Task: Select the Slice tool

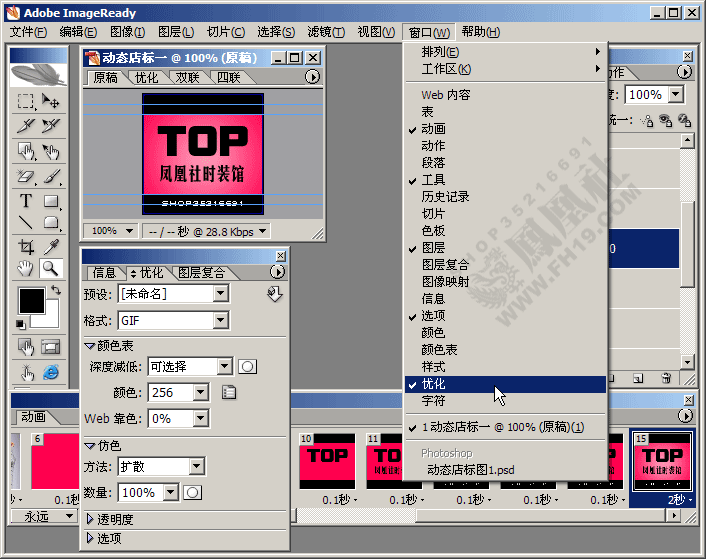Action: 26,126
